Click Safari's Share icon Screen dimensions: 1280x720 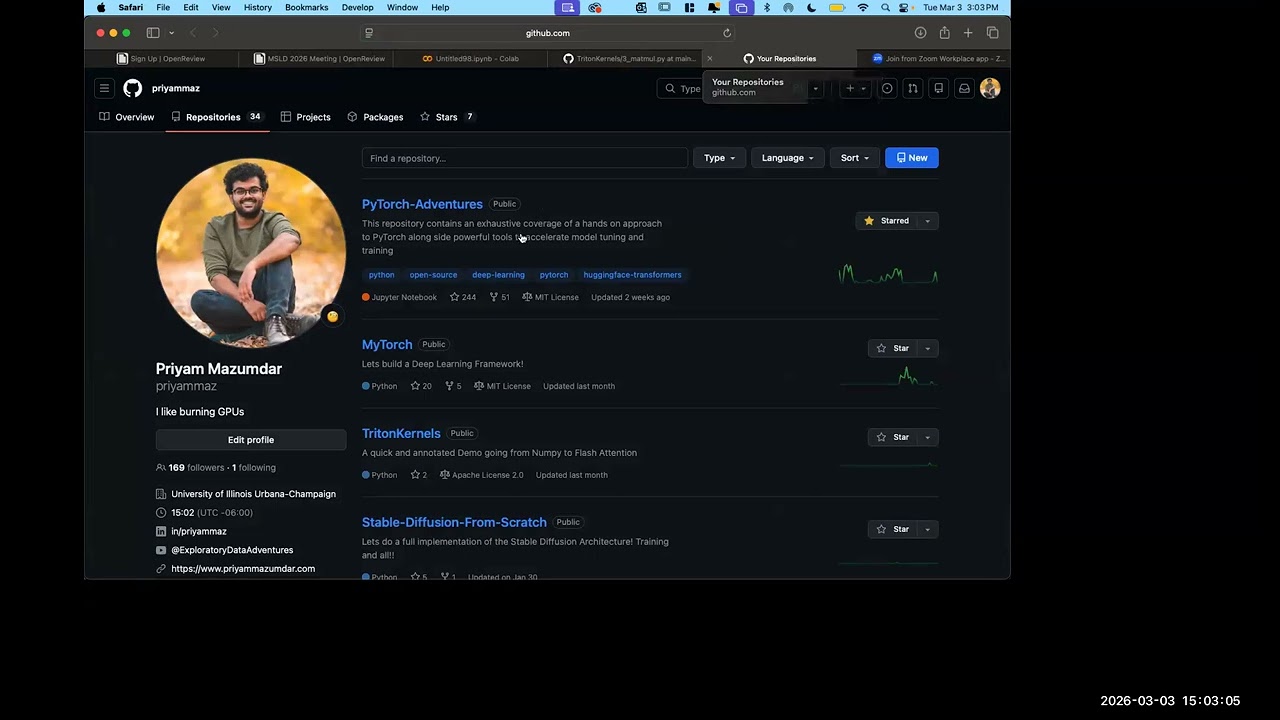944,33
